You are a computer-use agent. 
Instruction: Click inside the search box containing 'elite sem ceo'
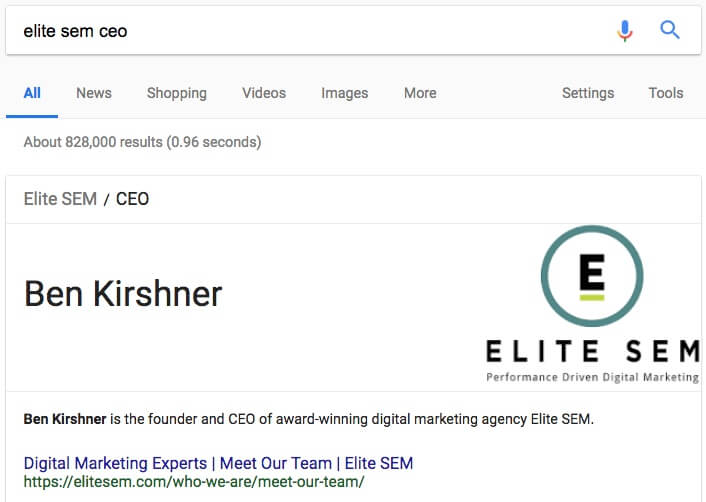(x=300, y=31)
